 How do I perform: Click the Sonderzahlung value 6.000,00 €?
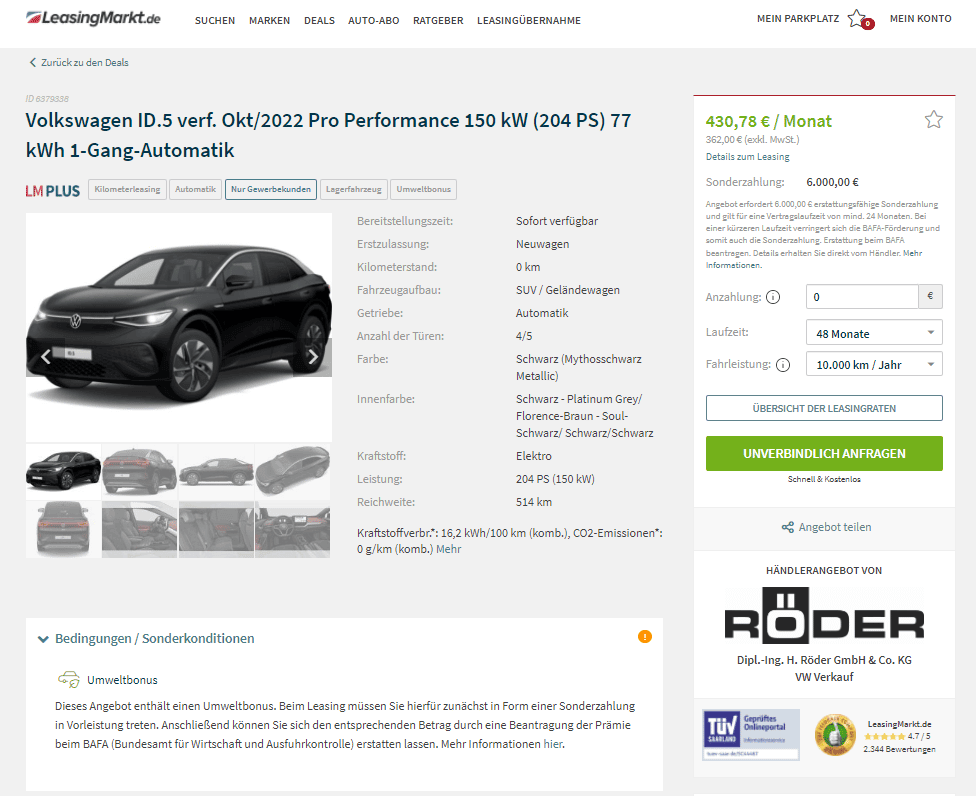[x=832, y=182]
